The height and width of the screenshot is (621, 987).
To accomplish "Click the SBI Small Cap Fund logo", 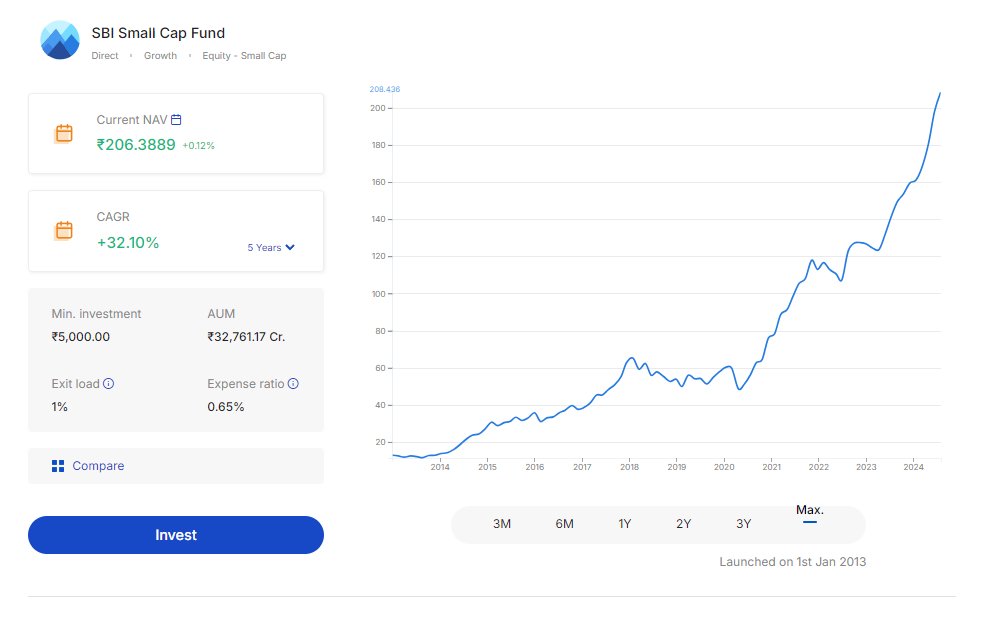I will click(60, 40).
